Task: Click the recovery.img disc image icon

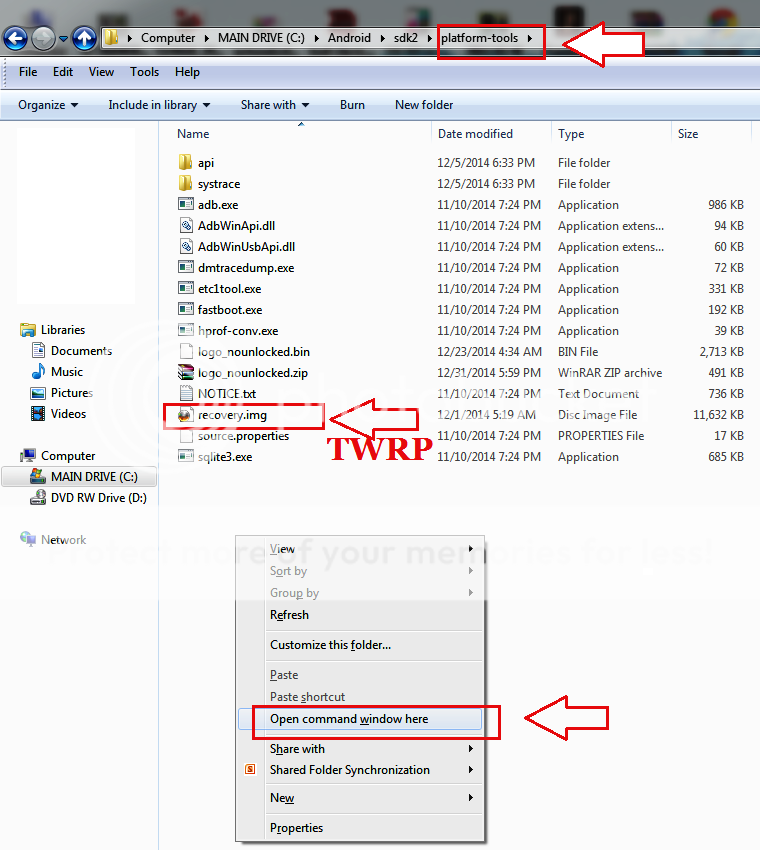Action: click(185, 414)
